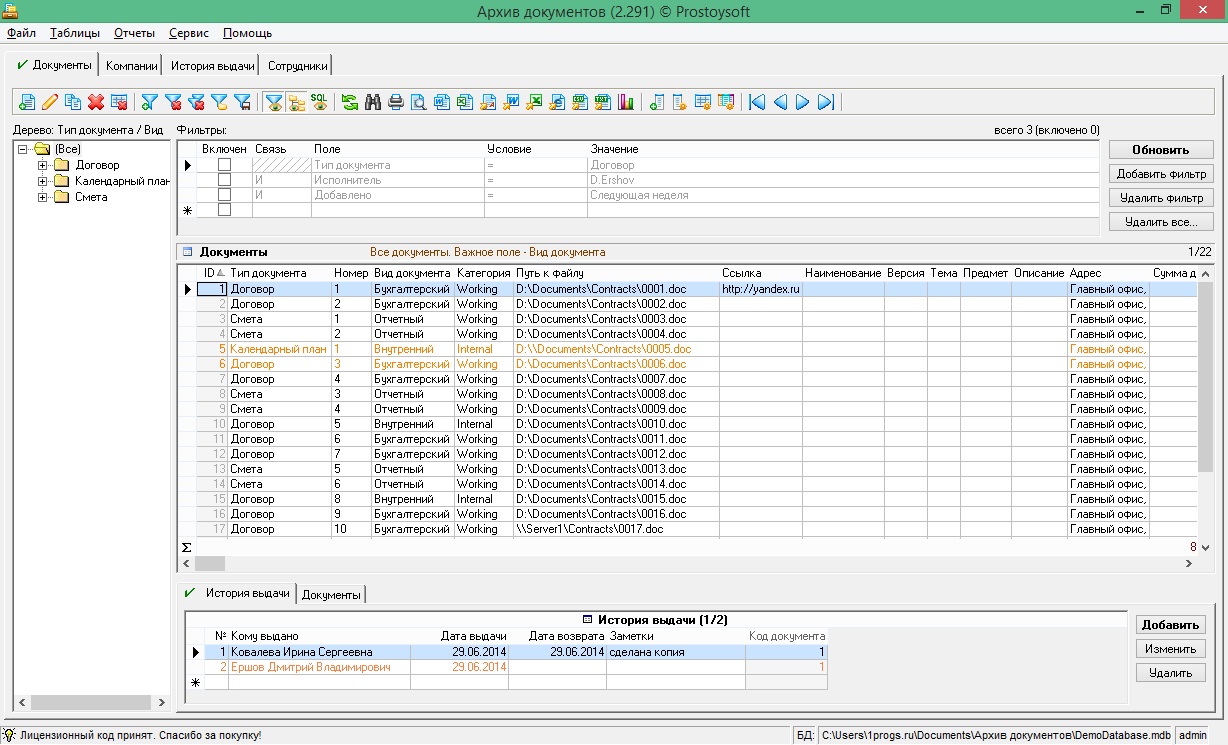Enable the 'Добавлено' filter checkbox

(224, 195)
